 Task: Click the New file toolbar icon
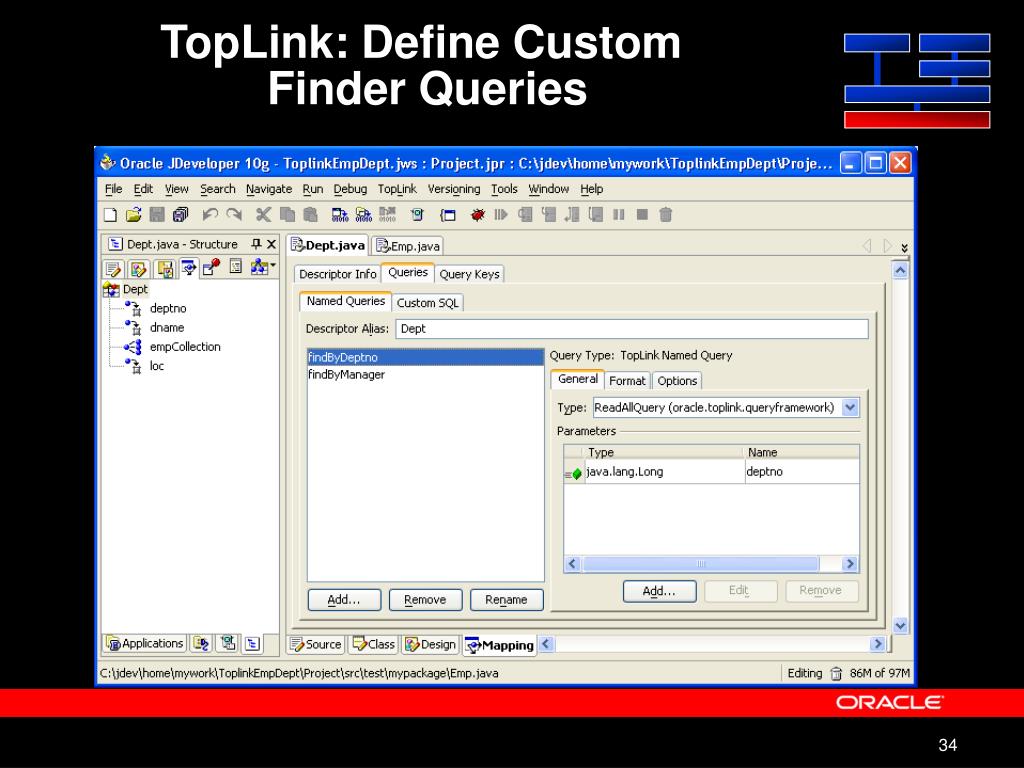point(111,215)
